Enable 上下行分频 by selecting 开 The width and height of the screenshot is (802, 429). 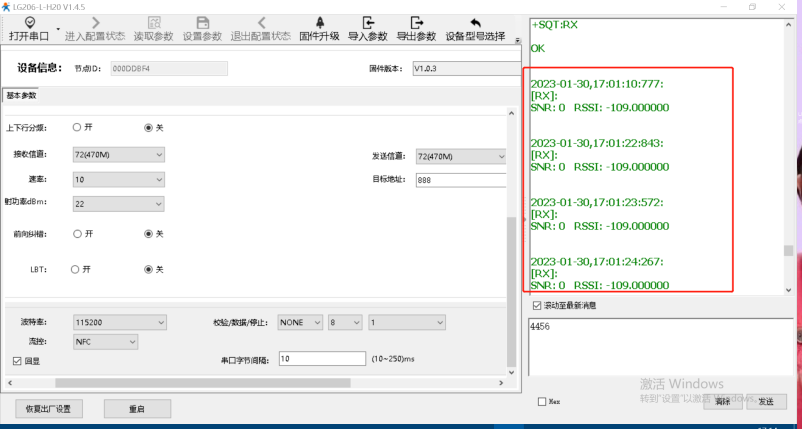click(x=77, y=128)
